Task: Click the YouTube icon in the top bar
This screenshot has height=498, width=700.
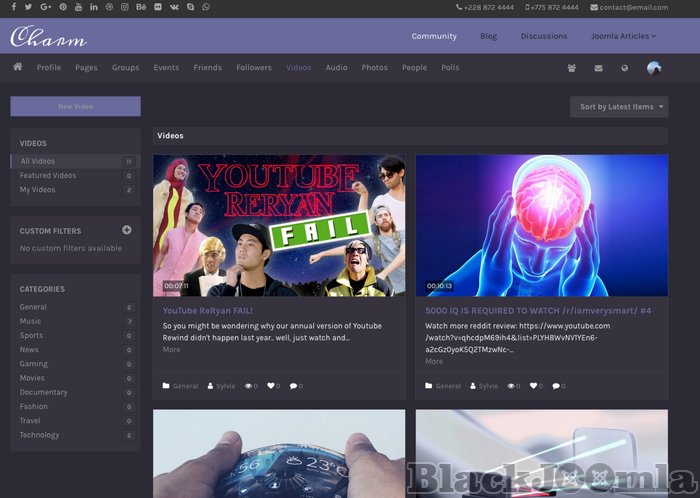Action: click(79, 7)
